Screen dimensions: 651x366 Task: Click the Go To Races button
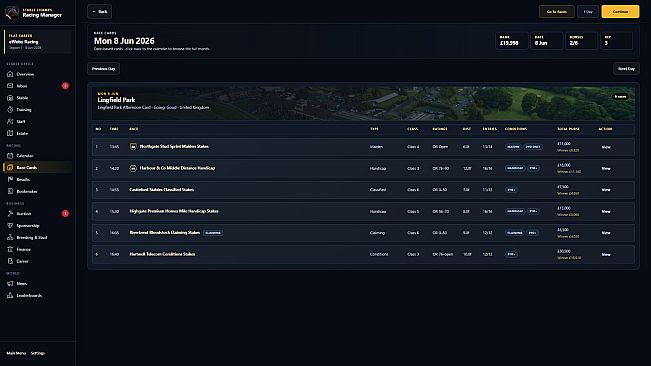(556, 12)
